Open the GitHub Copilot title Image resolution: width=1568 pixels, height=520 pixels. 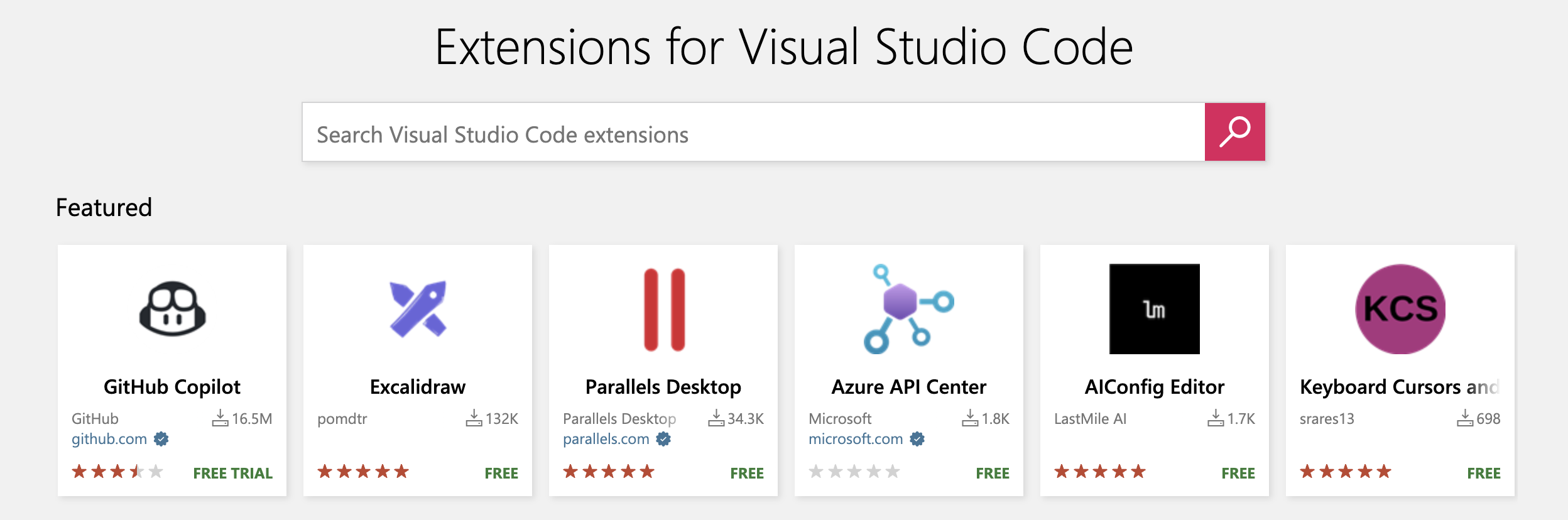(172, 387)
